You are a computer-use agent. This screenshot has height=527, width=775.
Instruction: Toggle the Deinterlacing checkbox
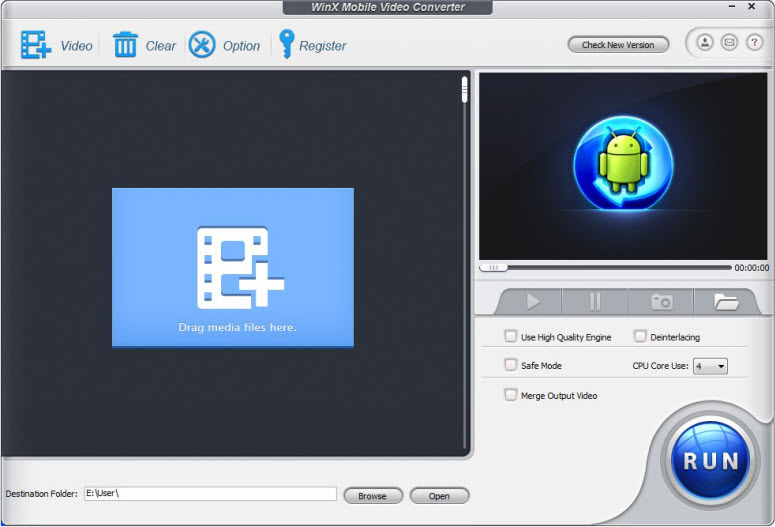(640, 337)
